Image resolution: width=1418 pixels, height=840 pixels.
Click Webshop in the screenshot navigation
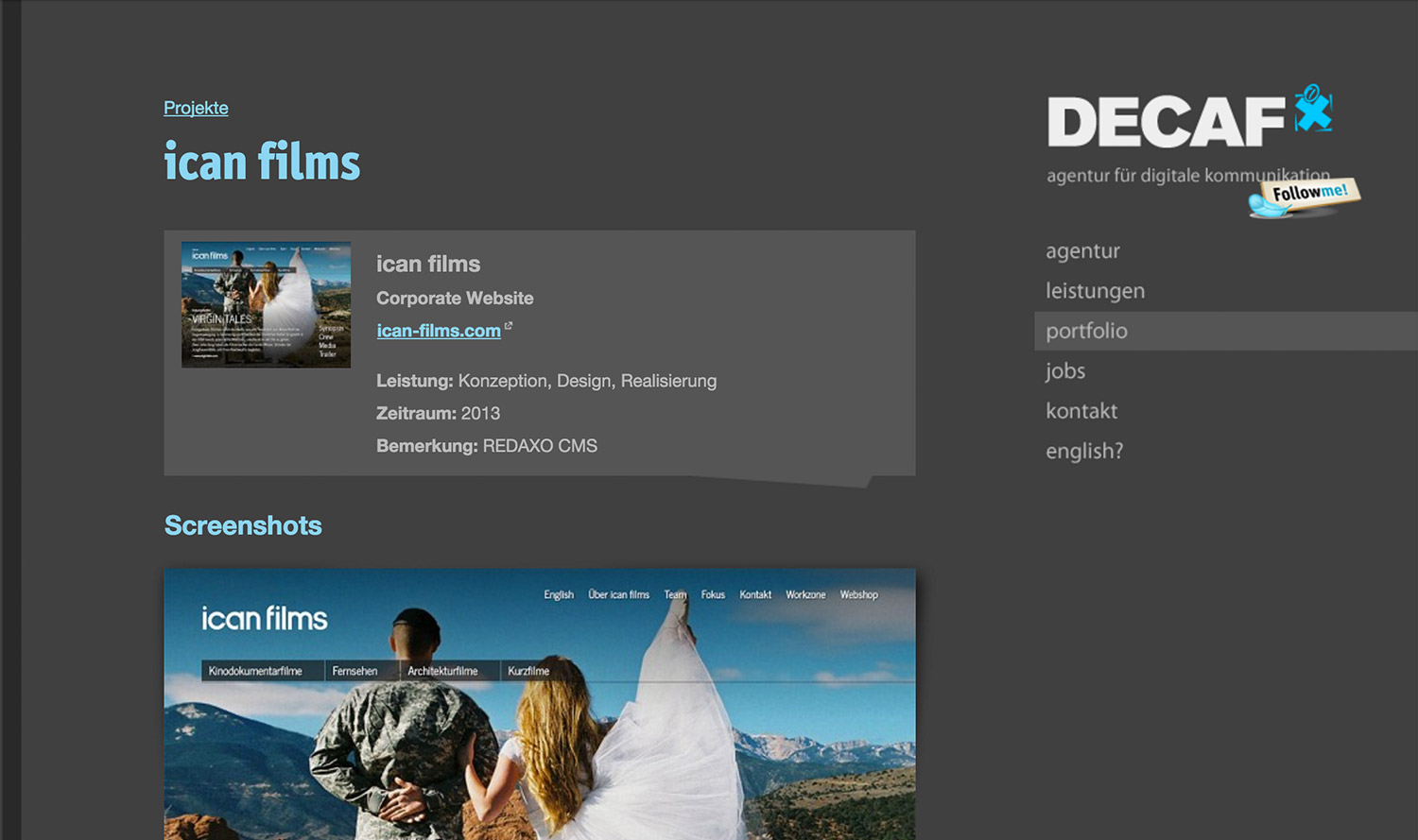point(858,594)
